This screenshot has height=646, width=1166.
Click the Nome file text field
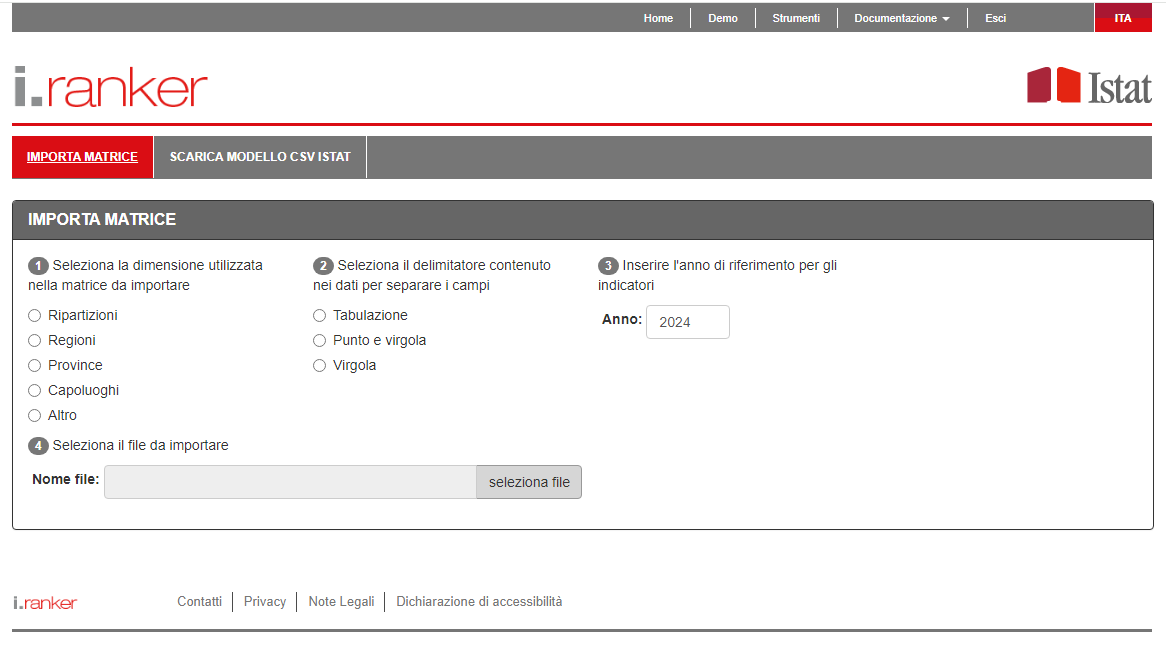[x=291, y=482]
